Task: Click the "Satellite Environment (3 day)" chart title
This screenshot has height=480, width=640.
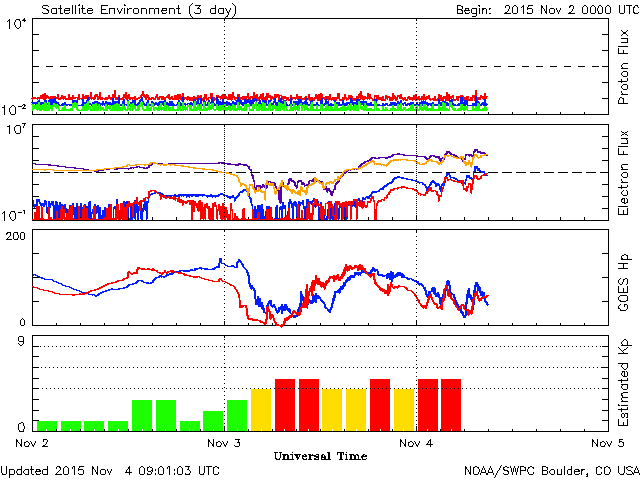Action: click(x=126, y=9)
